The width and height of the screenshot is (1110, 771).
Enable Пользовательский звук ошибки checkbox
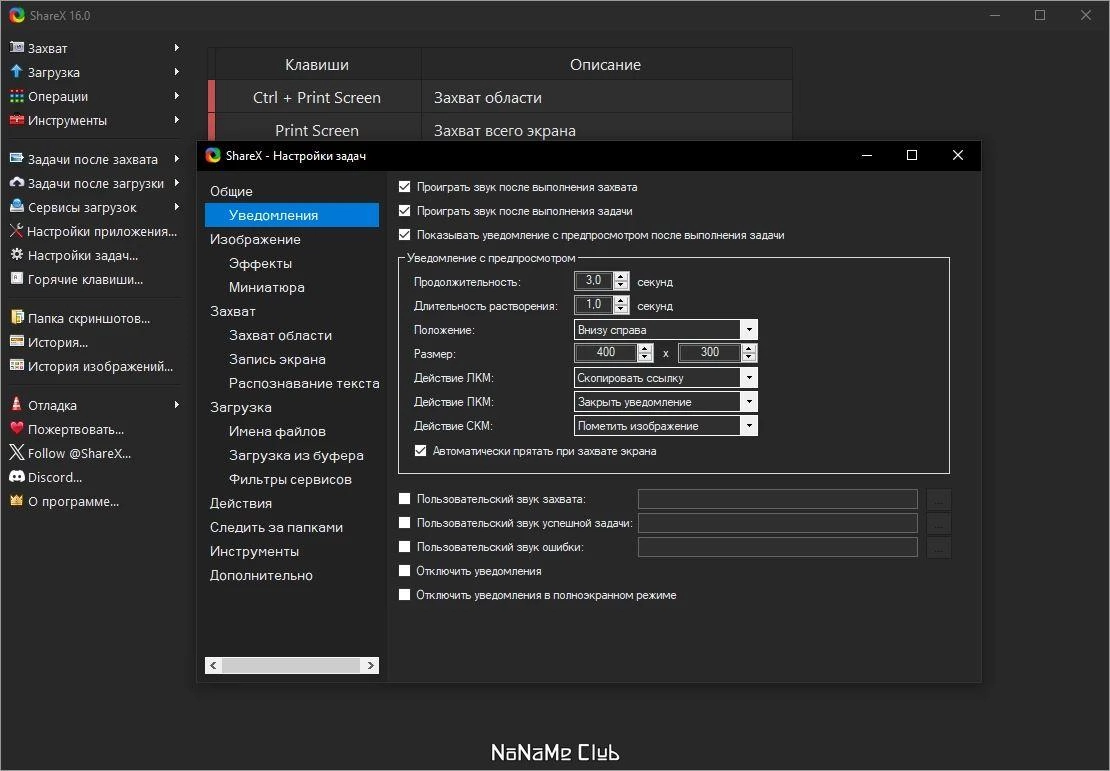click(x=404, y=547)
